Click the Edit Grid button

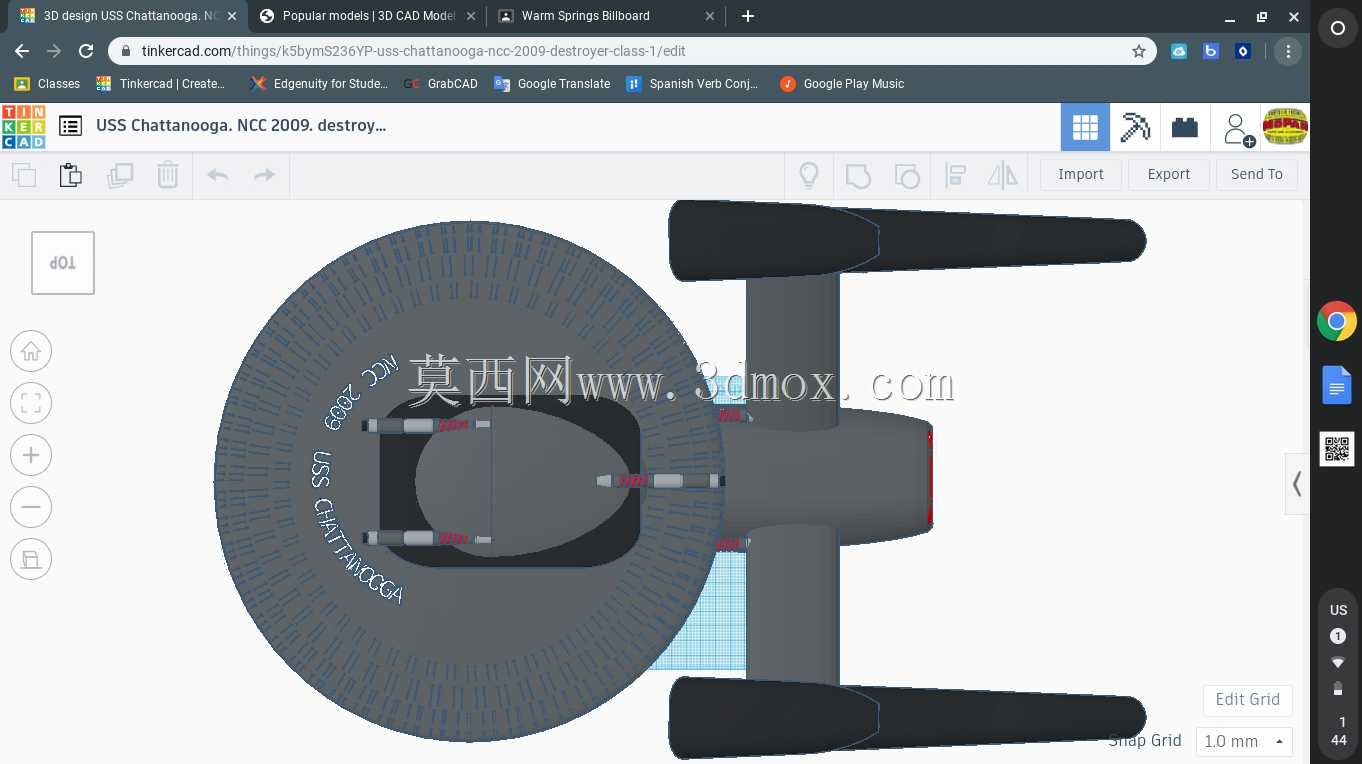coord(1248,699)
